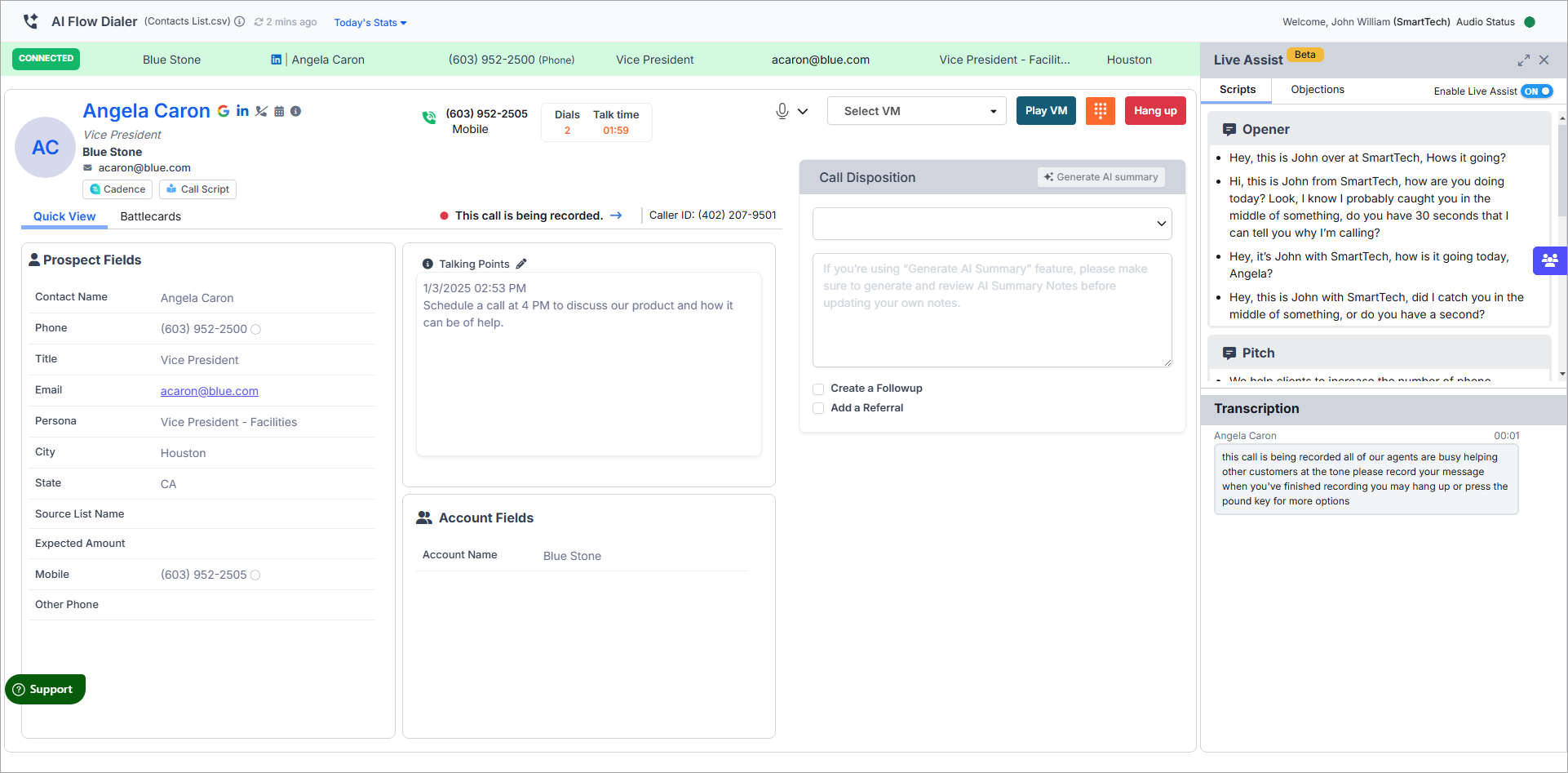
Task: Click the LinkedIn icon in the green connected bar
Action: pyautogui.click(x=277, y=60)
